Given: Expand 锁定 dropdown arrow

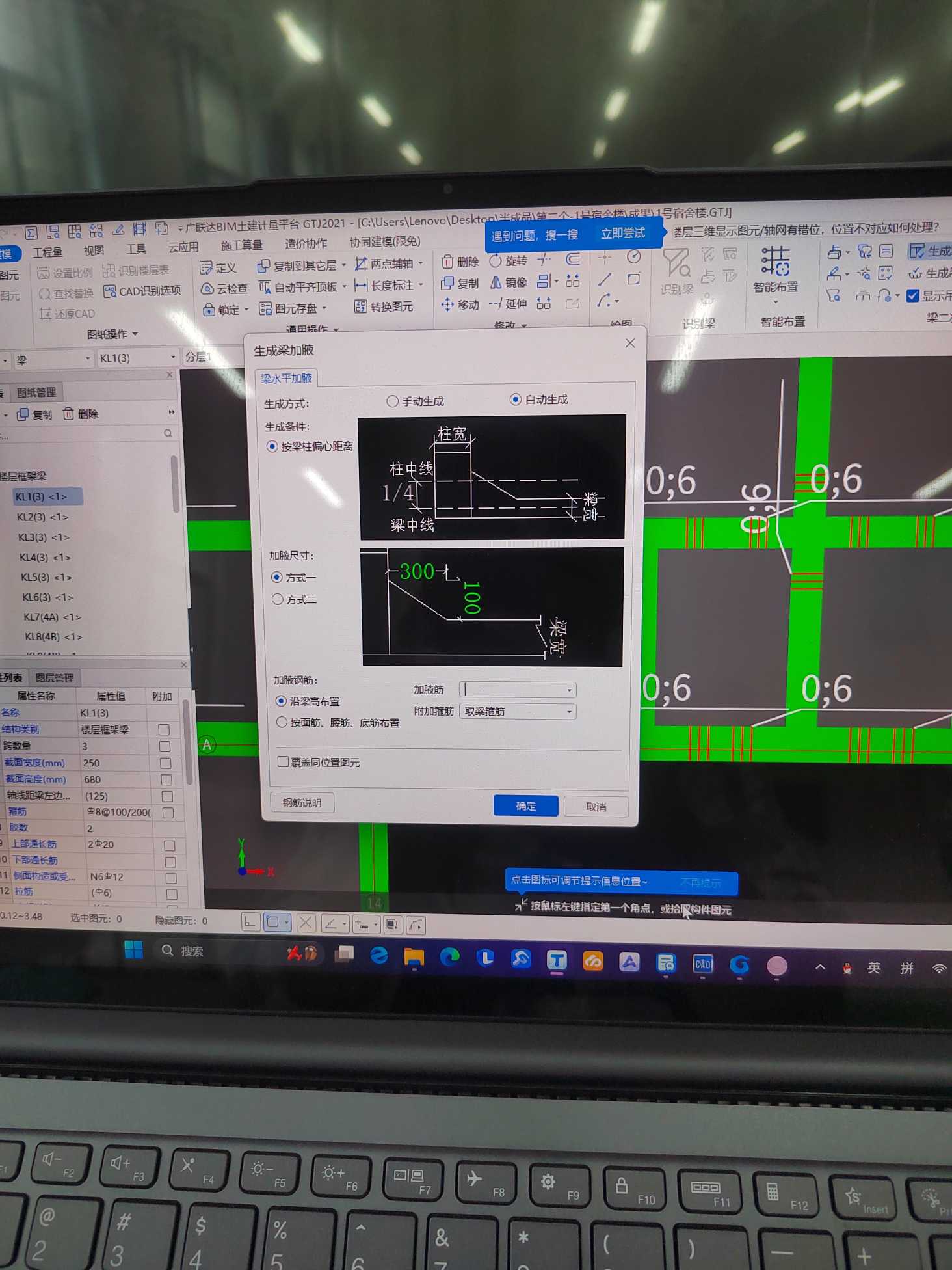Looking at the screenshot, I should click(246, 310).
